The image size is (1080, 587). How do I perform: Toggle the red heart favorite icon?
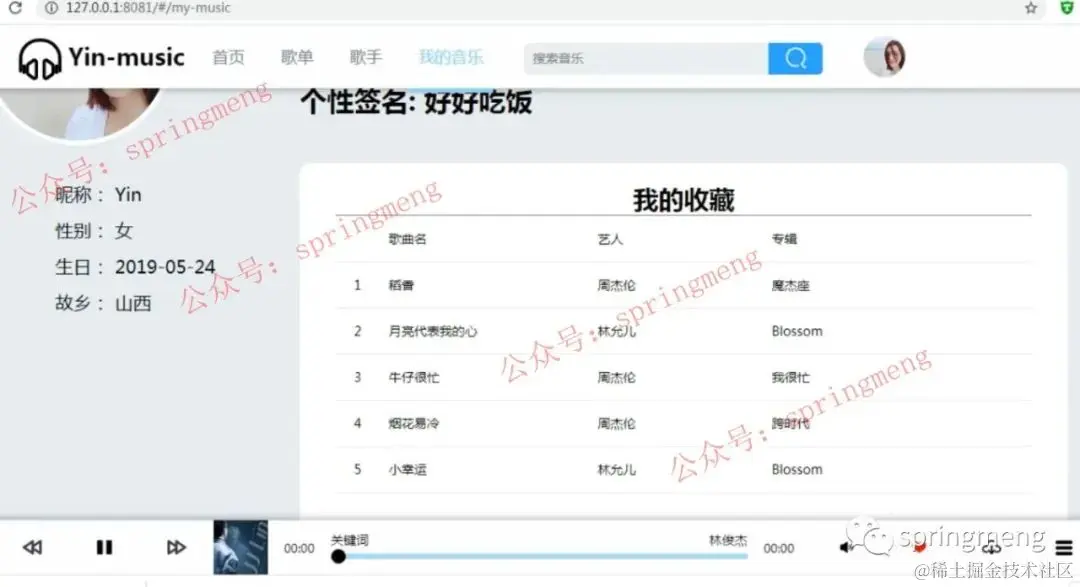point(920,548)
